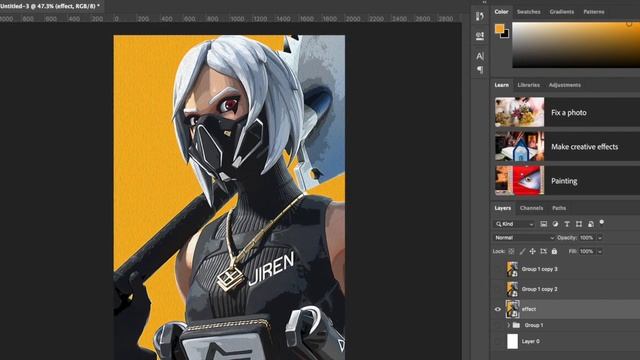The height and width of the screenshot is (360, 640).
Task: Filter layers by pixel layers icon
Action: [x=544, y=224]
